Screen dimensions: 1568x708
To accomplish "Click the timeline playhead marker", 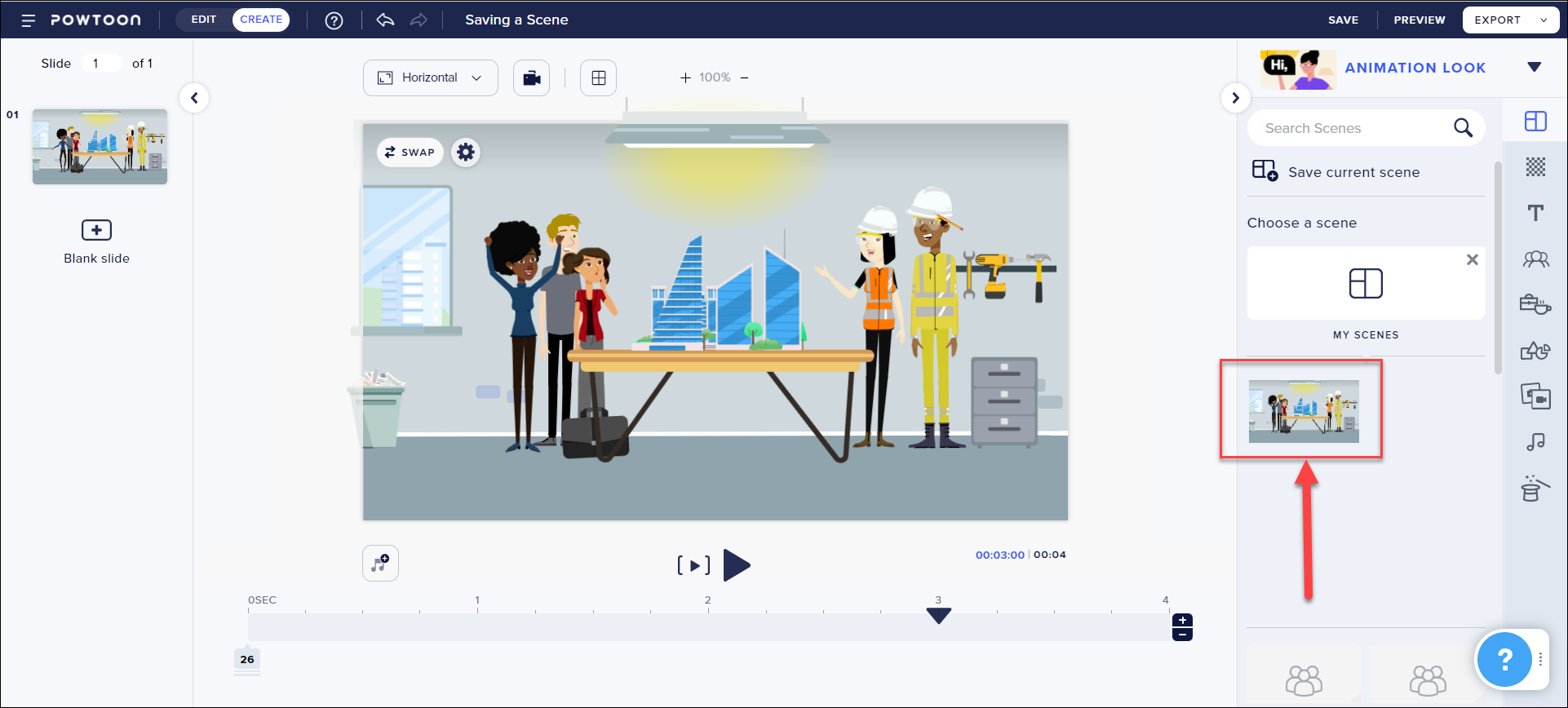I will click(939, 616).
